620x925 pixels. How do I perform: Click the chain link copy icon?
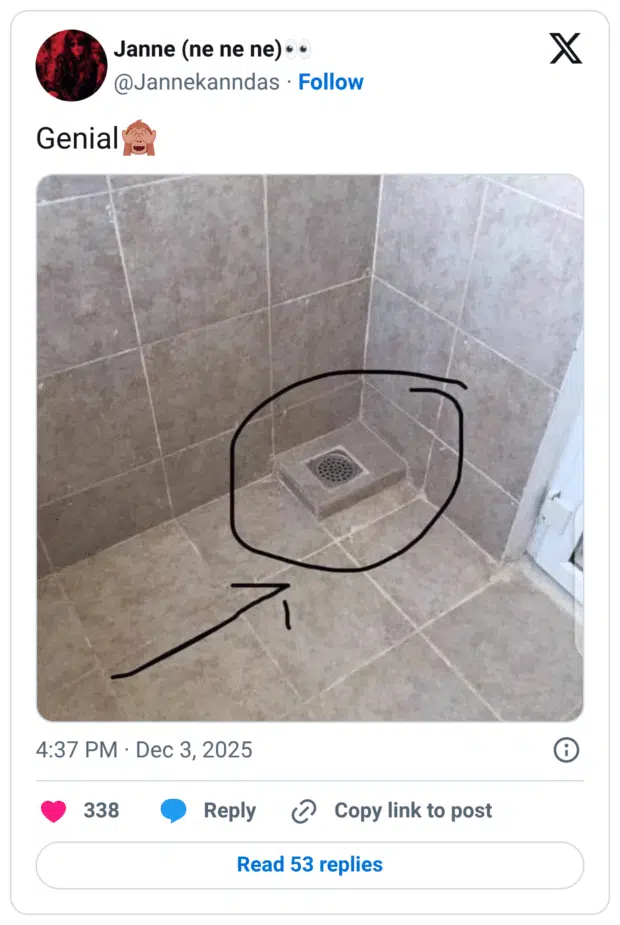[x=304, y=811]
